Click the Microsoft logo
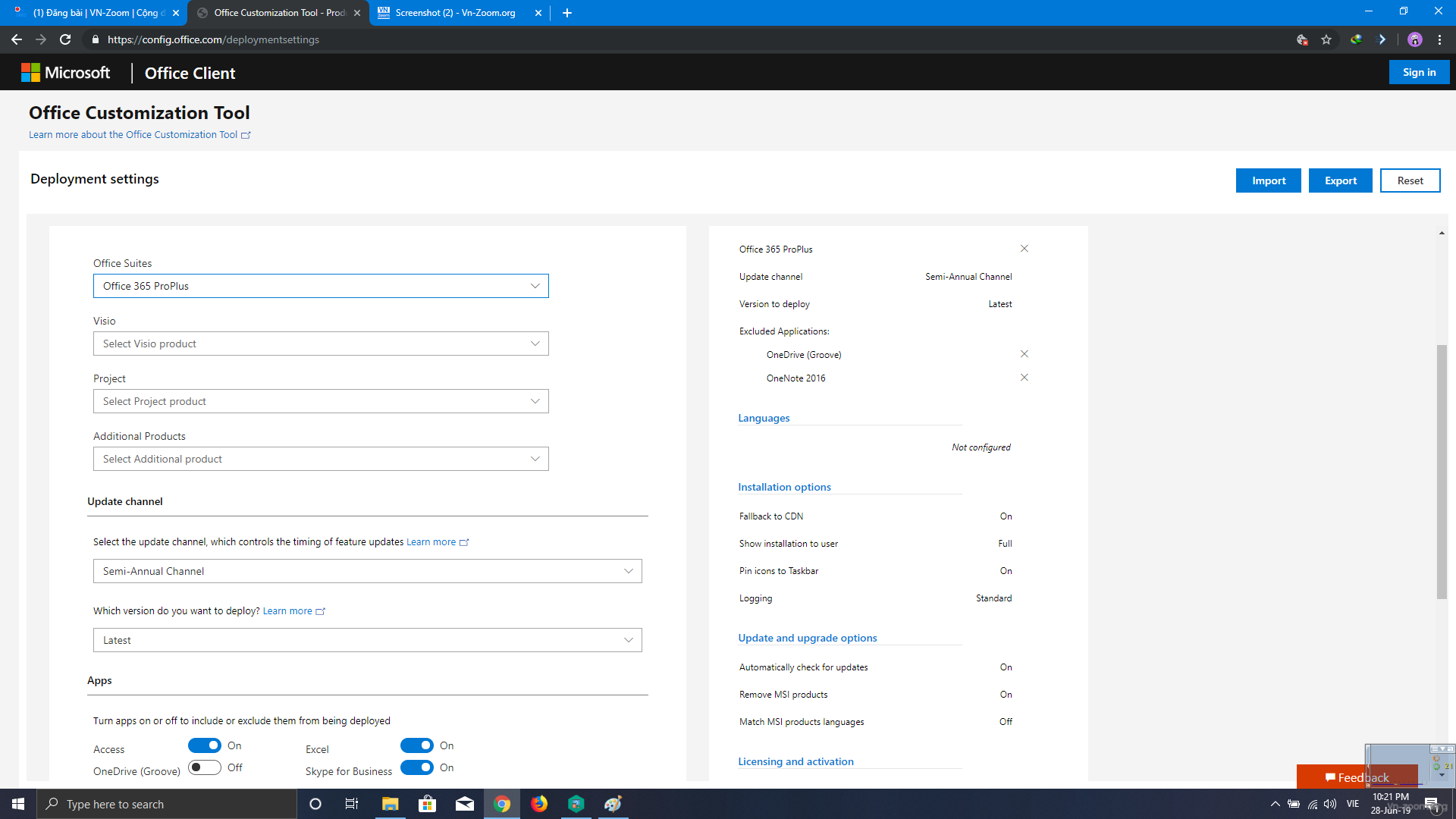This screenshot has height=819, width=1456. 66,73
